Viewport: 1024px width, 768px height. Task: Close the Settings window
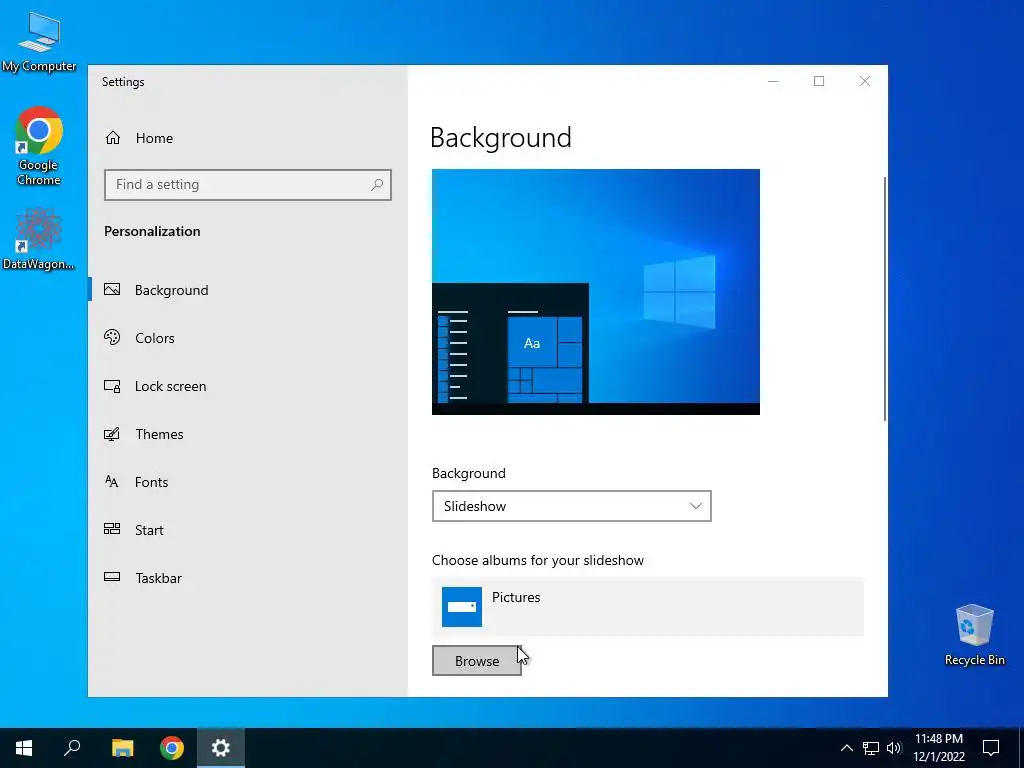[x=865, y=81]
